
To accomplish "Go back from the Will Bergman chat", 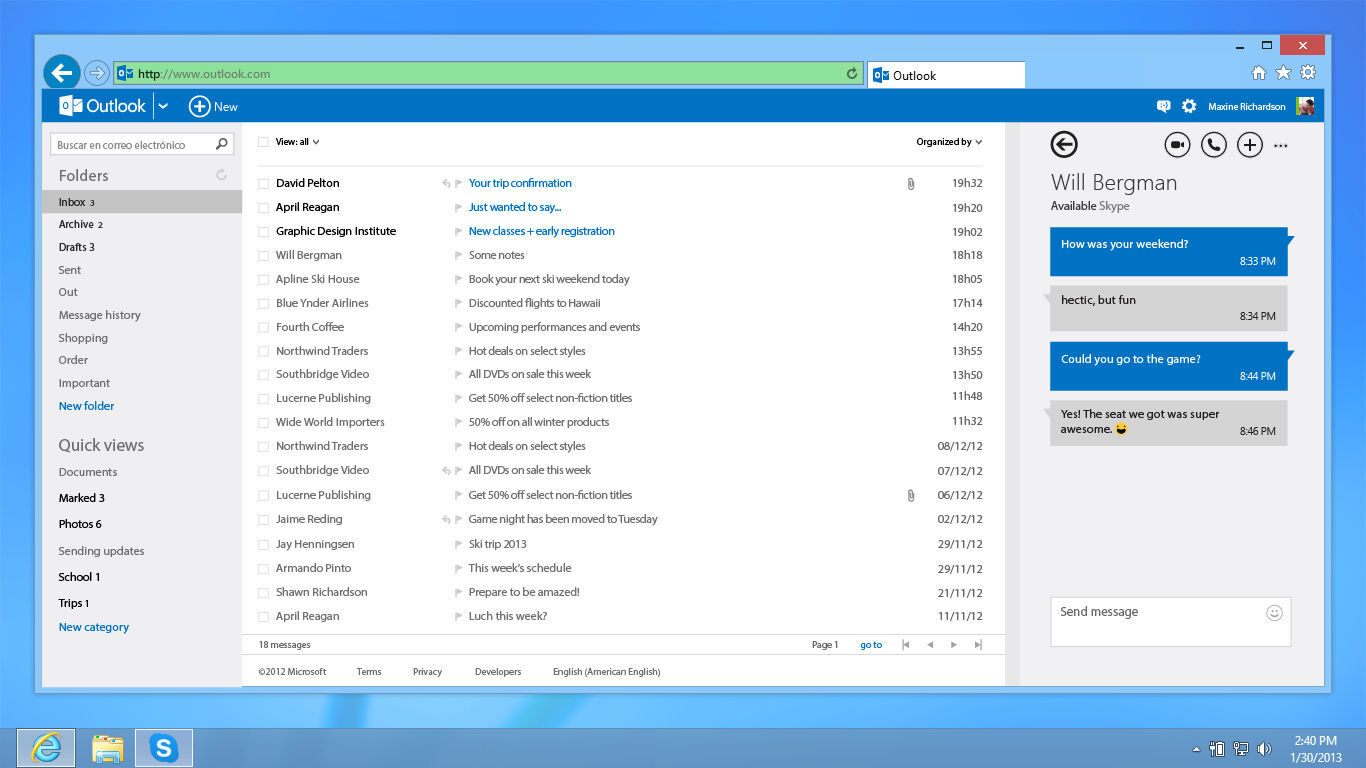I will coord(1063,144).
